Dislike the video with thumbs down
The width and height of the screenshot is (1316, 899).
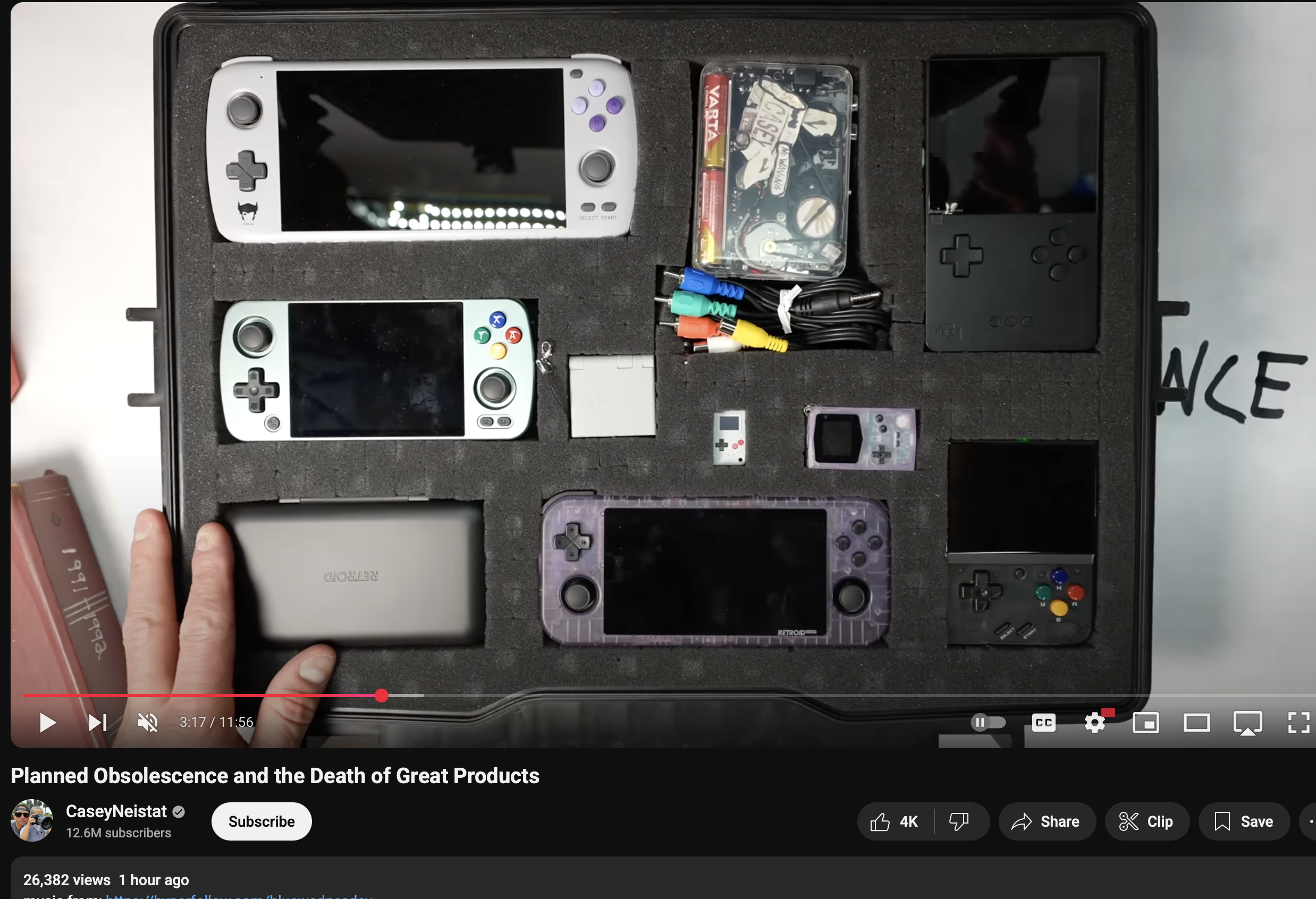(x=959, y=821)
